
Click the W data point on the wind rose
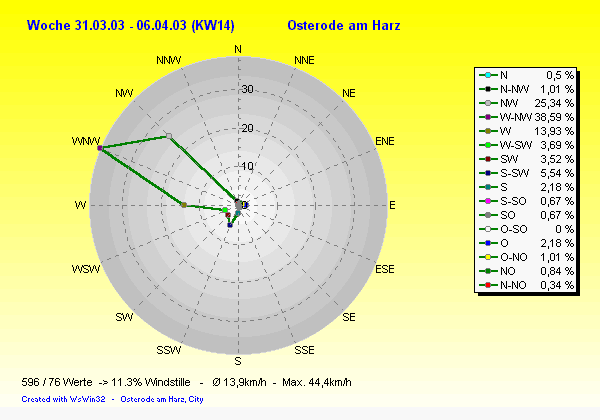point(183,205)
